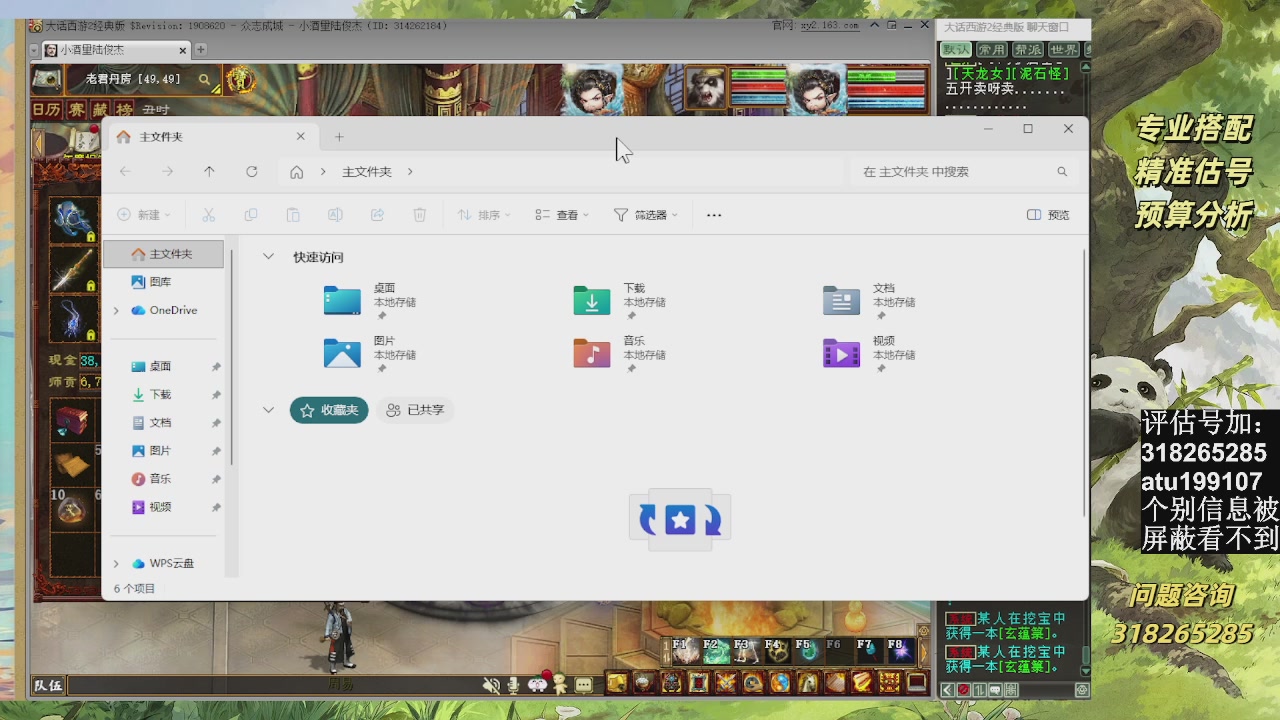Click the Delete trash icon in the toolbar
This screenshot has height=720, width=1280.
(419, 214)
